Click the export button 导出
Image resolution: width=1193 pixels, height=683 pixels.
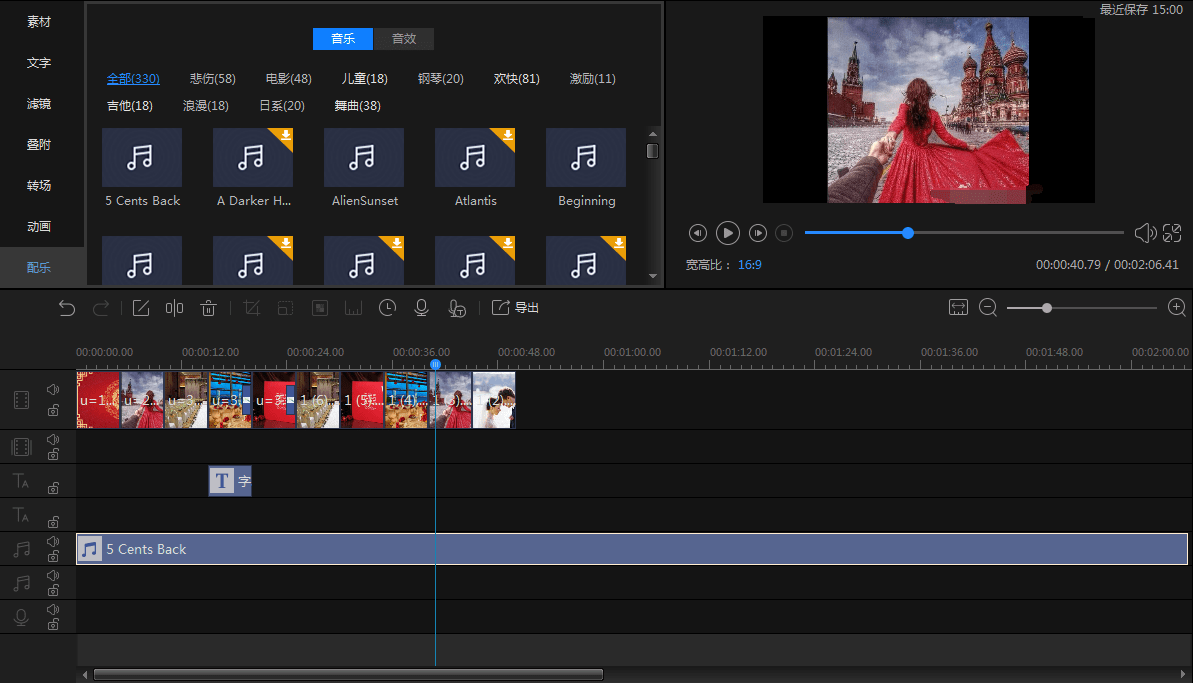[515, 307]
